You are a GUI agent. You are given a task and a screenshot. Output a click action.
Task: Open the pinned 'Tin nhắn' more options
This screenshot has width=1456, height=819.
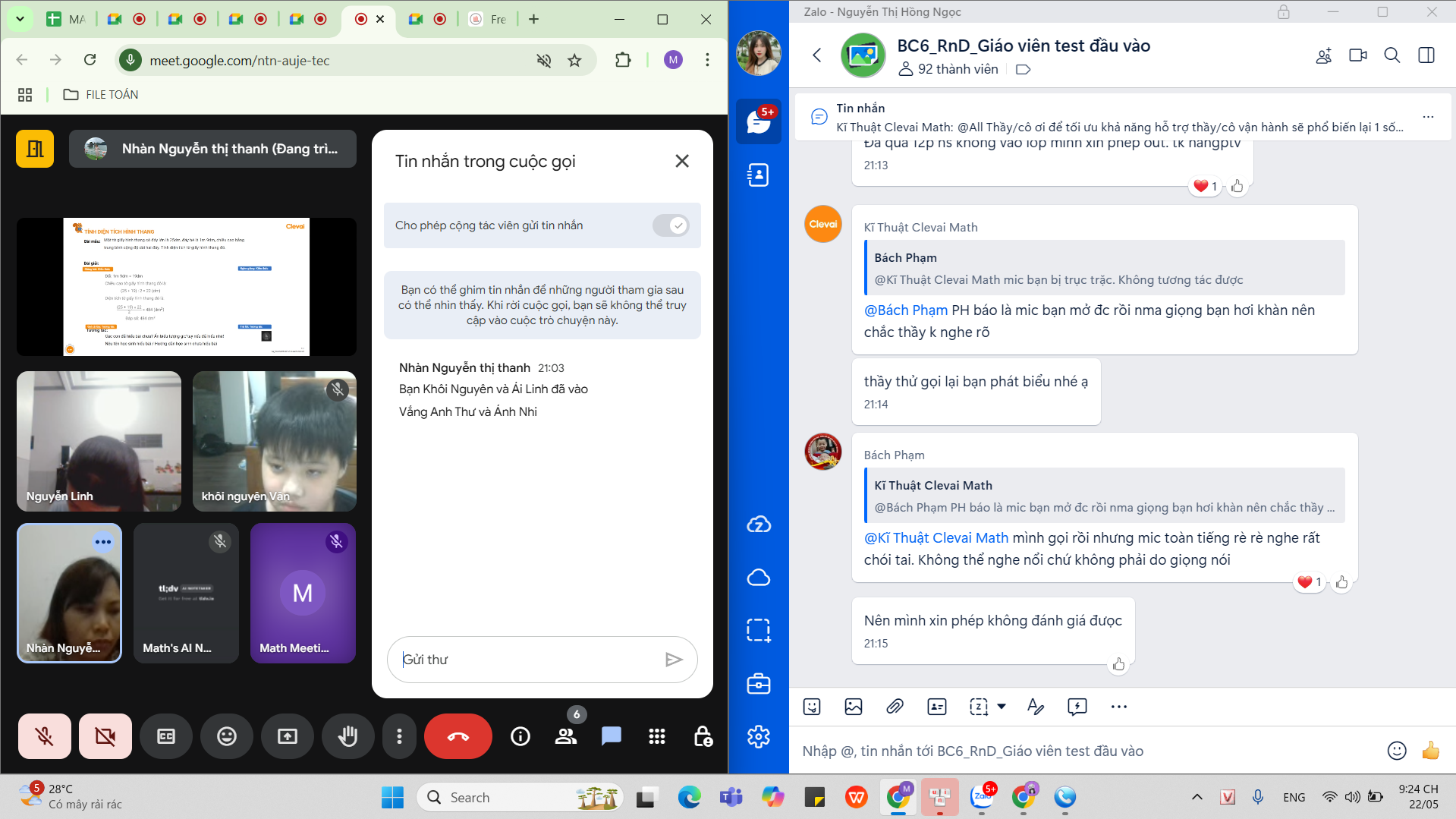tap(1429, 117)
